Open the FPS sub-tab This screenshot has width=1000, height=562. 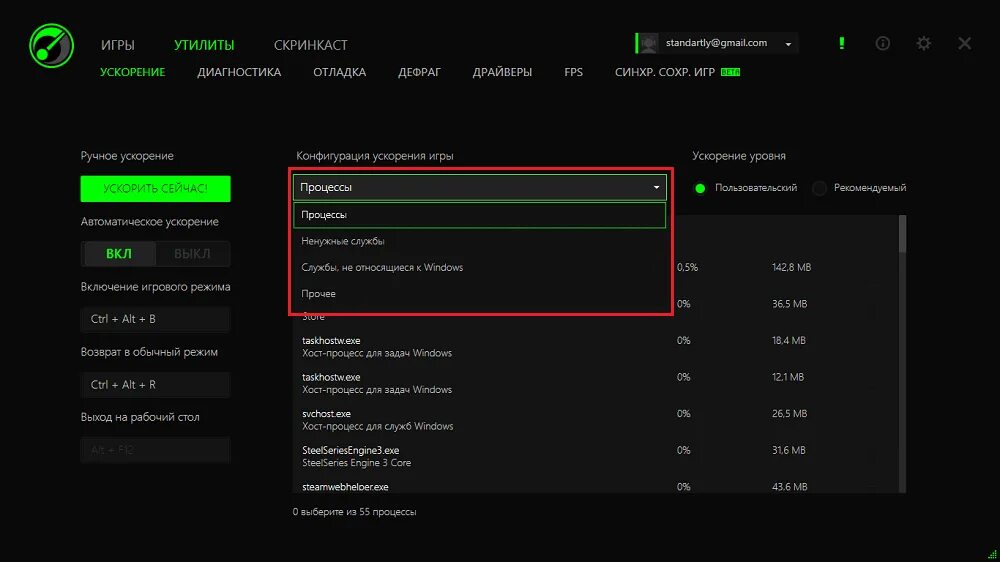pyautogui.click(x=573, y=72)
